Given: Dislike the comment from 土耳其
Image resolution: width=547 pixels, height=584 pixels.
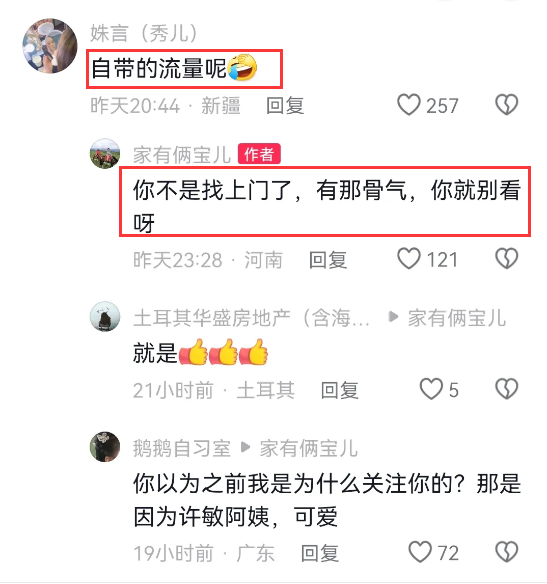Looking at the screenshot, I should (x=506, y=389).
